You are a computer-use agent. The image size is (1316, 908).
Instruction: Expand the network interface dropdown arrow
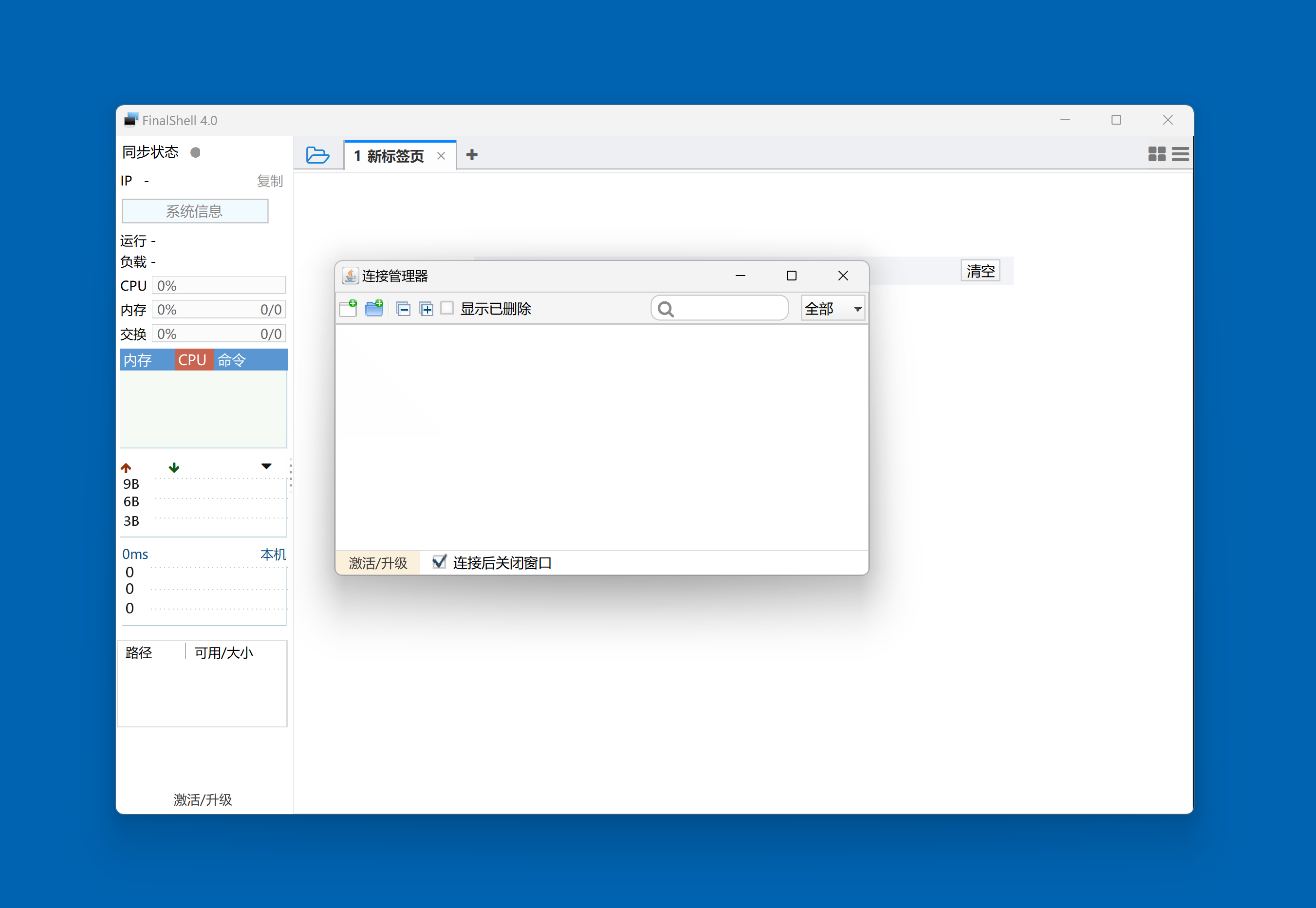266,466
